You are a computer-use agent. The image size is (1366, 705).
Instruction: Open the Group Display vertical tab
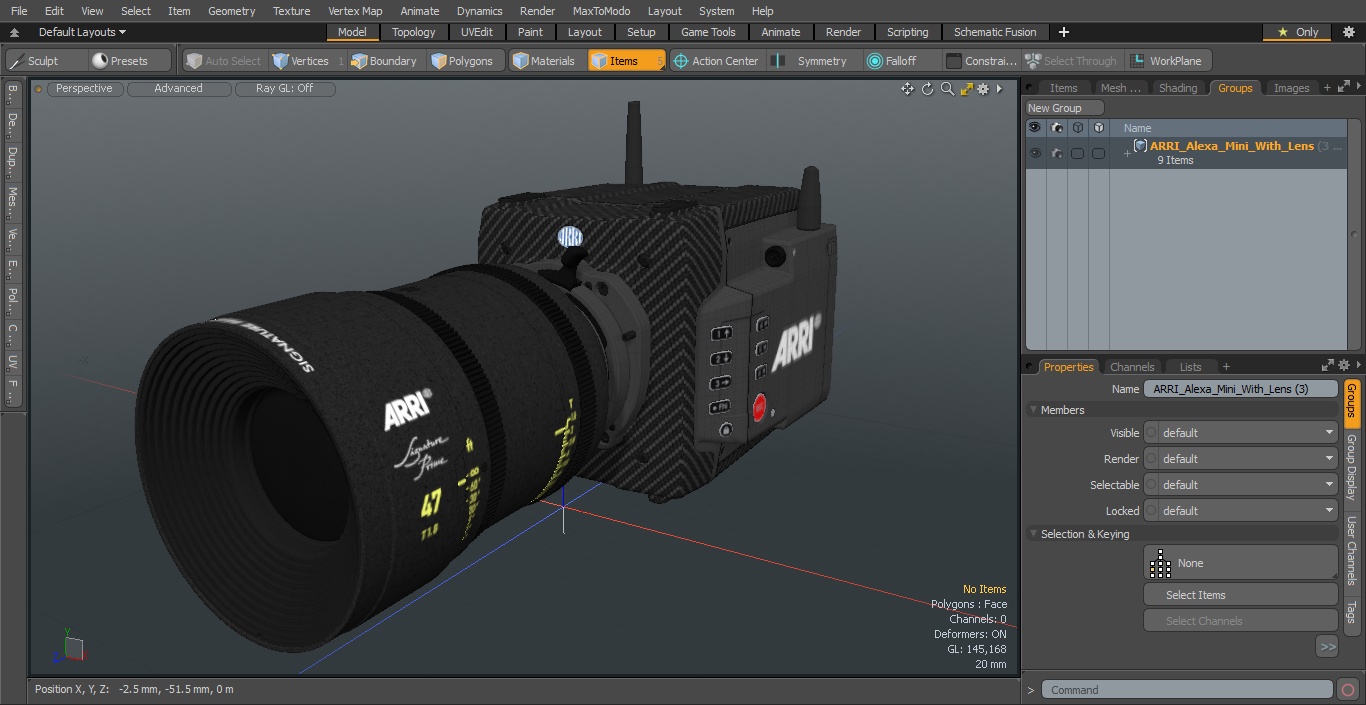click(1351, 468)
